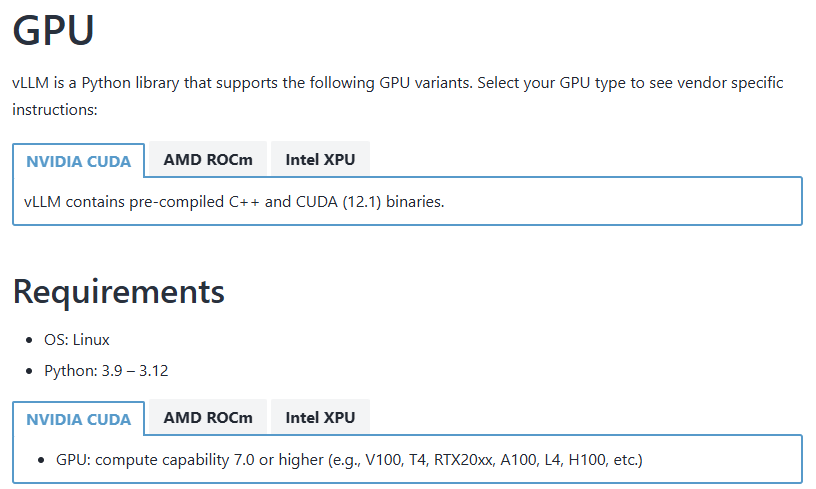Switch to AMD ROCm tab under Requirements

click(208, 417)
